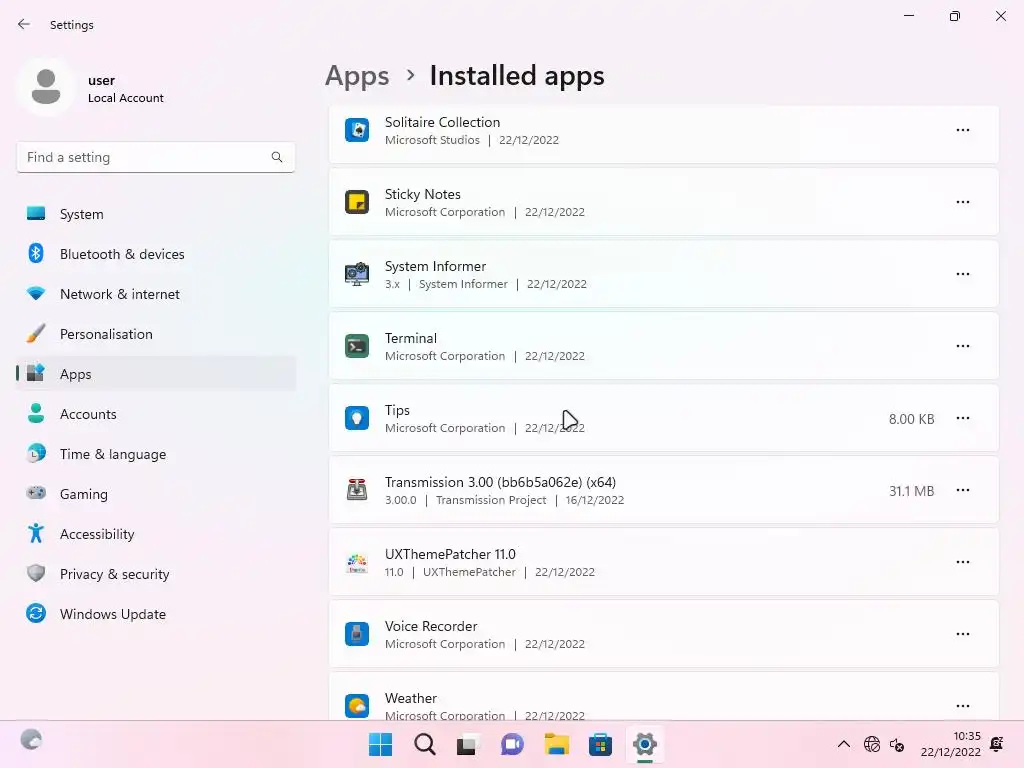The image size is (1024, 768).
Task: Open more options for Tips
Action: (963, 418)
